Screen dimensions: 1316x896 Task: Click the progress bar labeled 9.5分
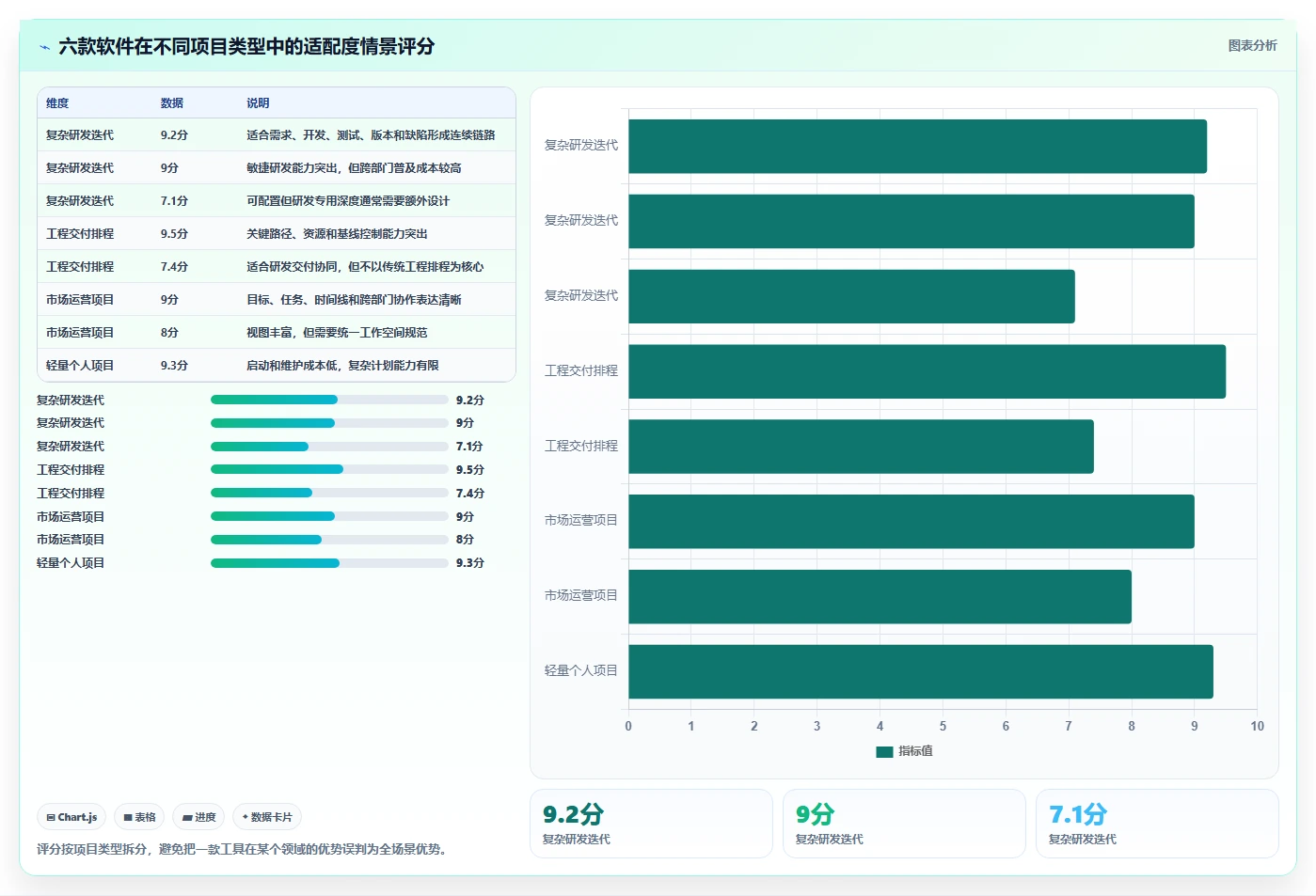point(329,469)
